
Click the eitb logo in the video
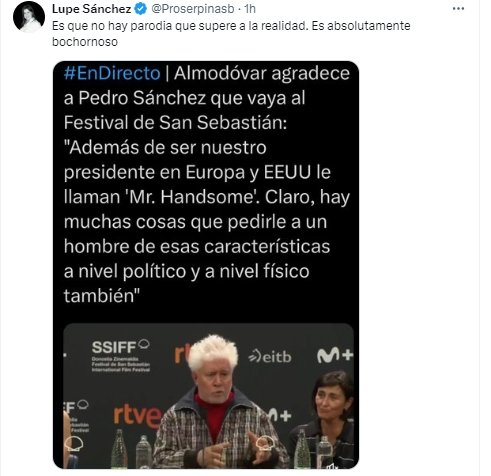click(270, 357)
